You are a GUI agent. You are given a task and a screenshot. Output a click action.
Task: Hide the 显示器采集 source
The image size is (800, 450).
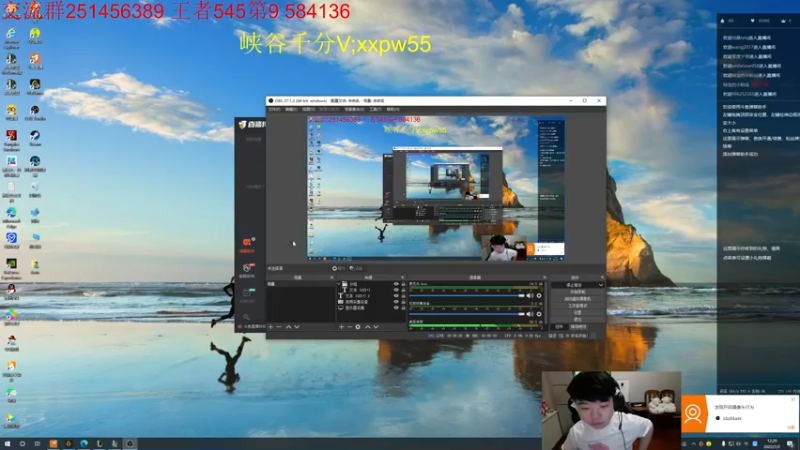pyautogui.click(x=396, y=308)
